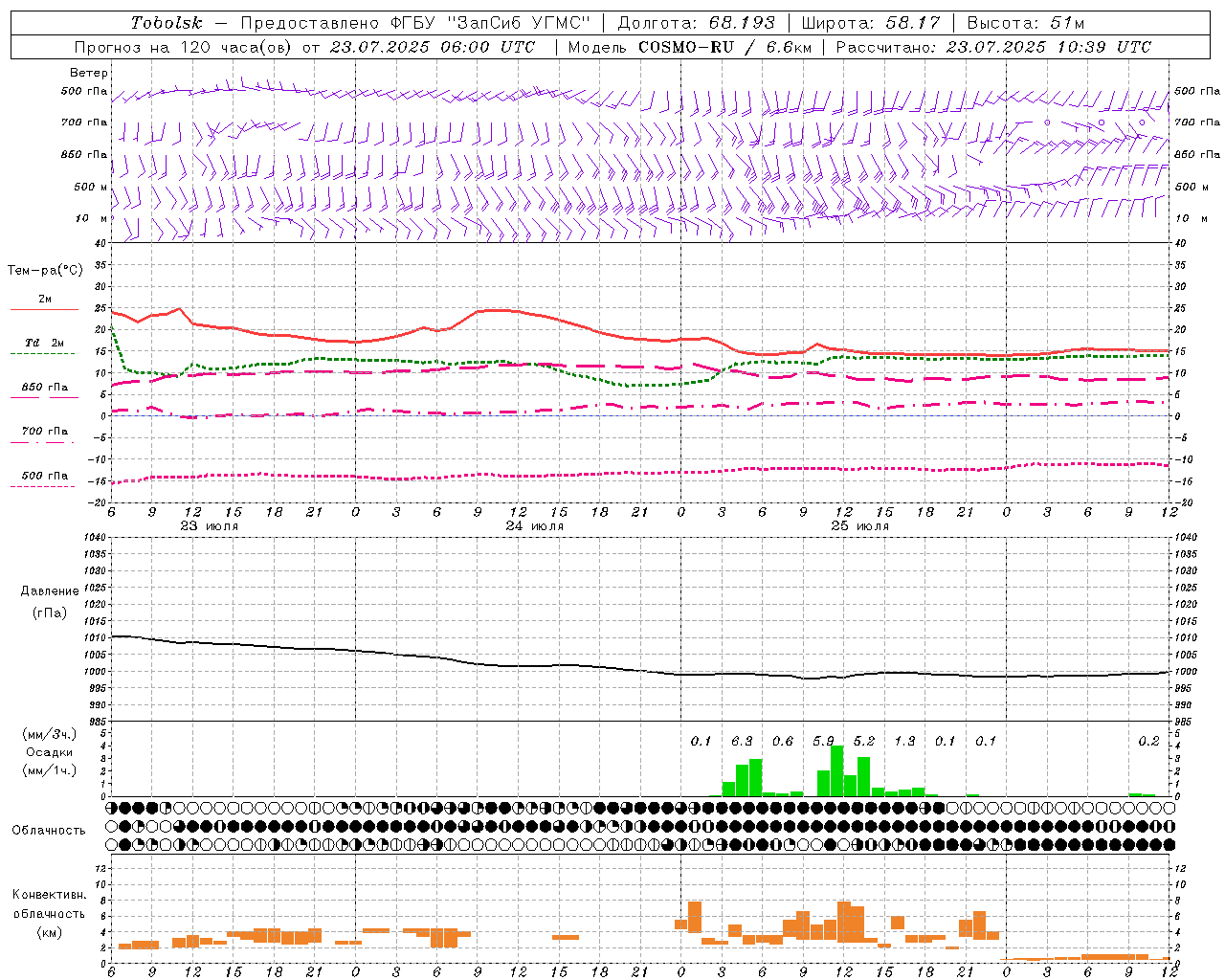Click the longitude value Долгота: 68.193
The image size is (1225, 980).
point(697,23)
